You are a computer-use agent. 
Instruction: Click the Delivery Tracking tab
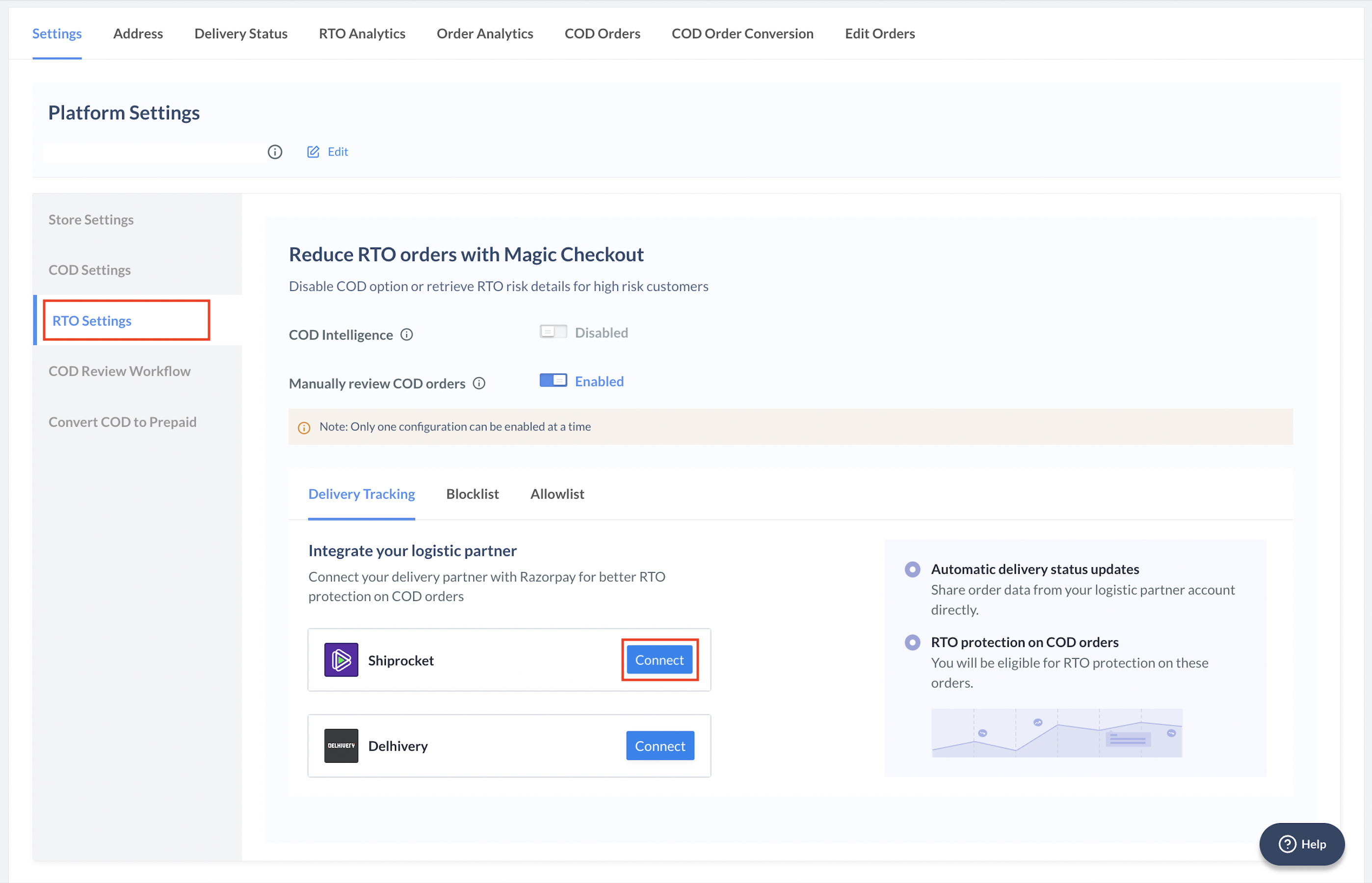(x=361, y=493)
